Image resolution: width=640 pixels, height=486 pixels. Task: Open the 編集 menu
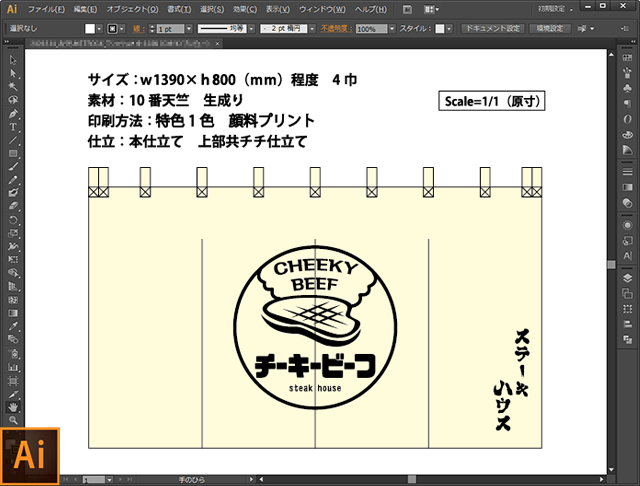pos(85,9)
